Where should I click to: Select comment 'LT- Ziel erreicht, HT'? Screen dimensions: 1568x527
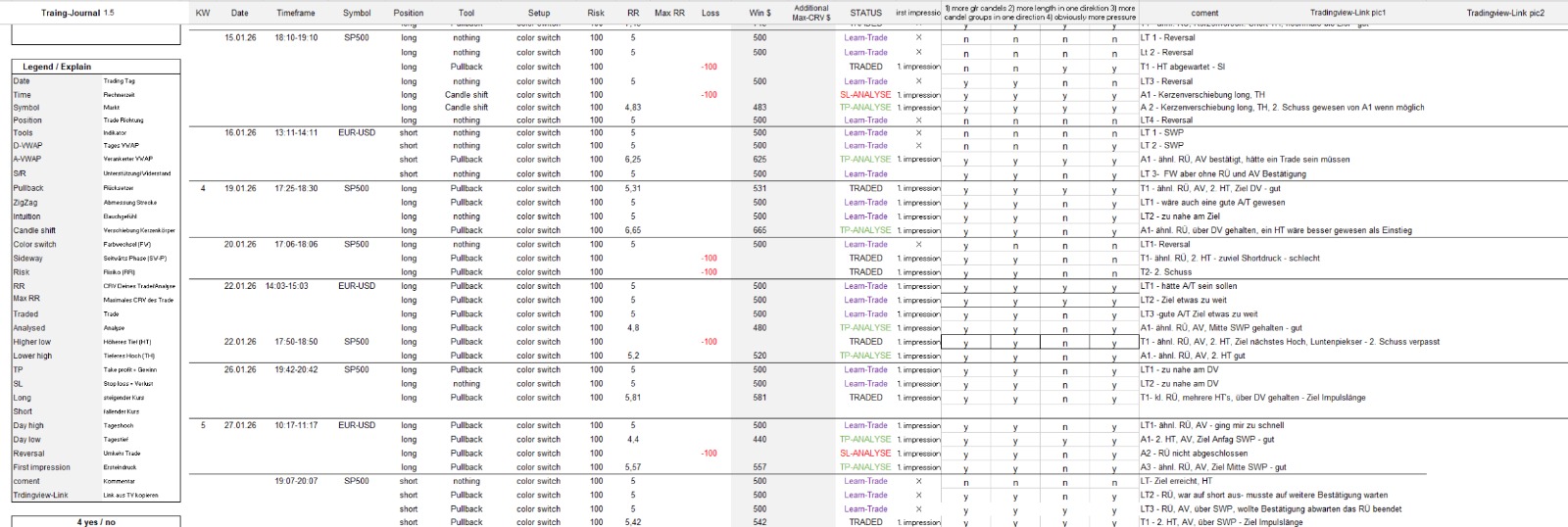[1177, 481]
